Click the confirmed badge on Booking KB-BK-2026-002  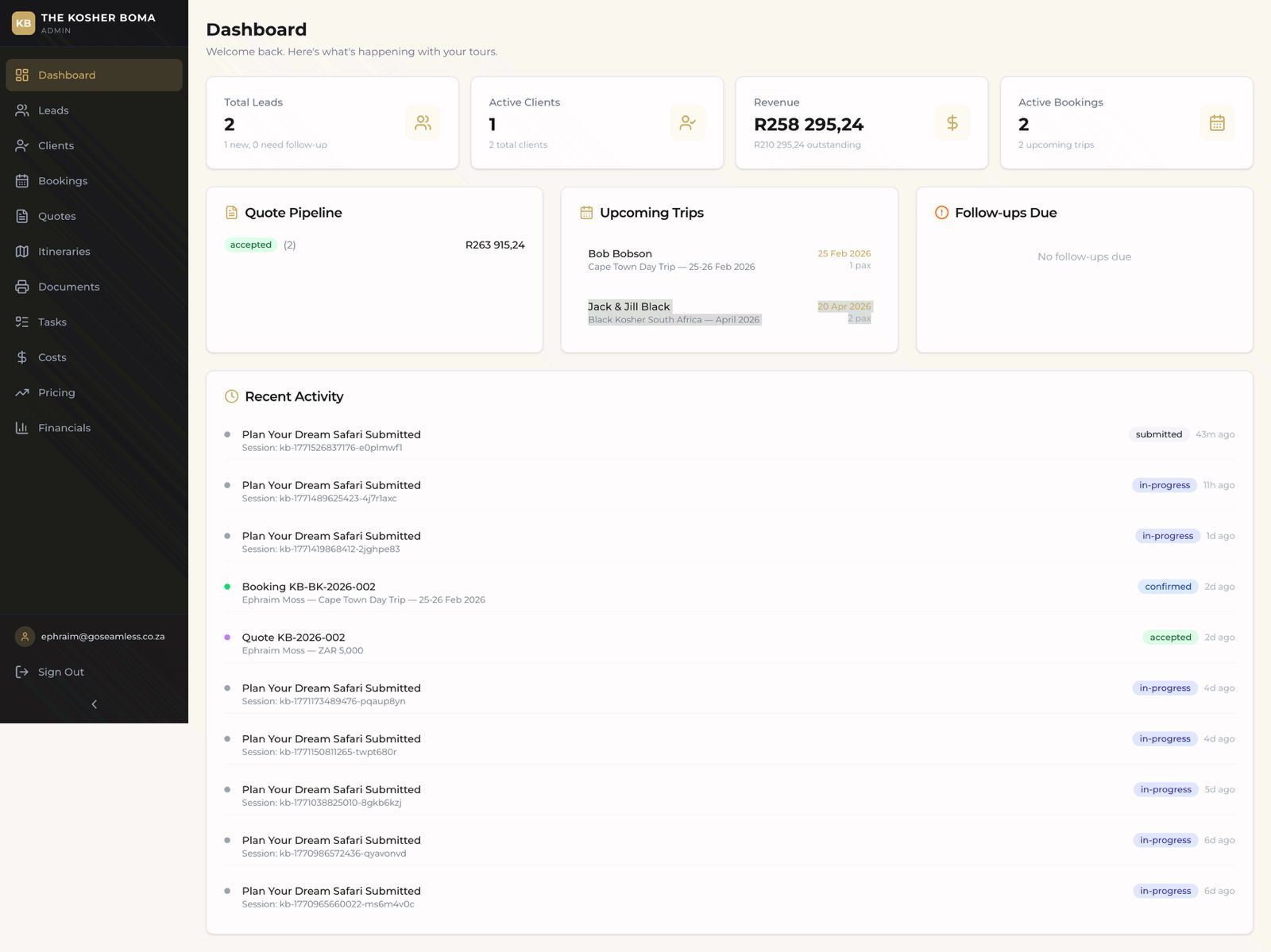[x=1167, y=586]
